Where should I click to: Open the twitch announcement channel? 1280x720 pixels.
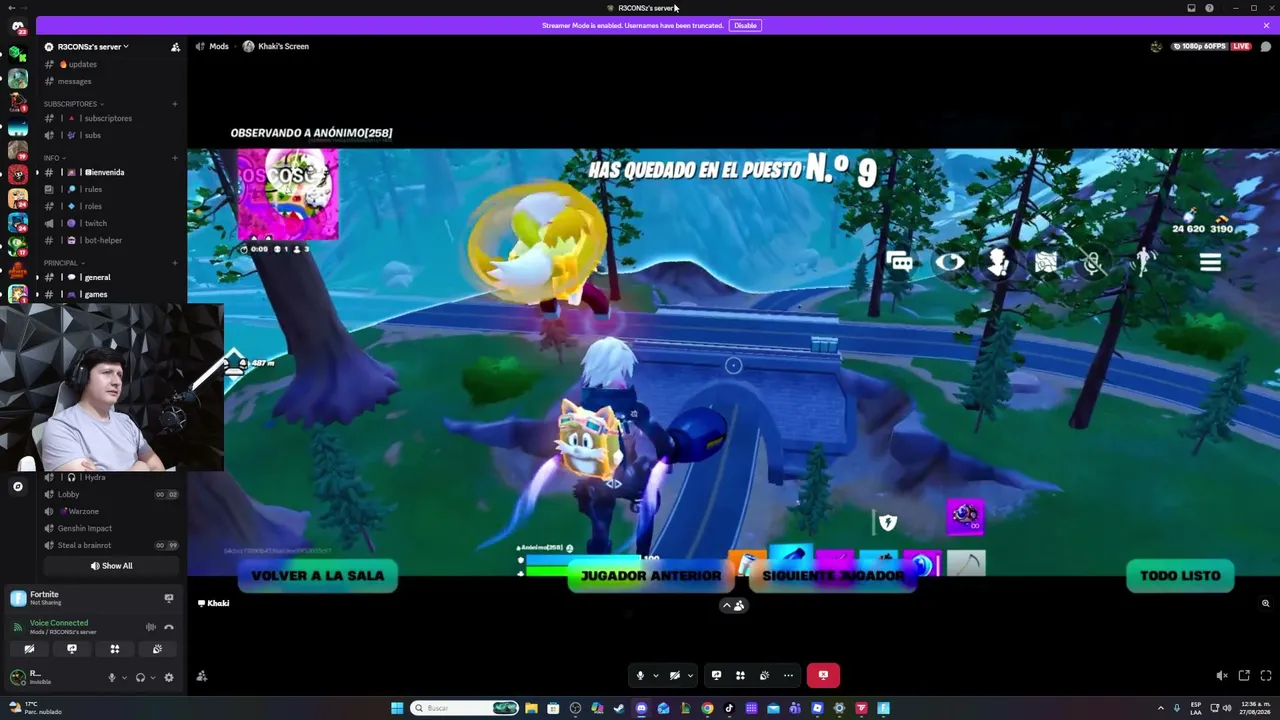(x=112, y=223)
